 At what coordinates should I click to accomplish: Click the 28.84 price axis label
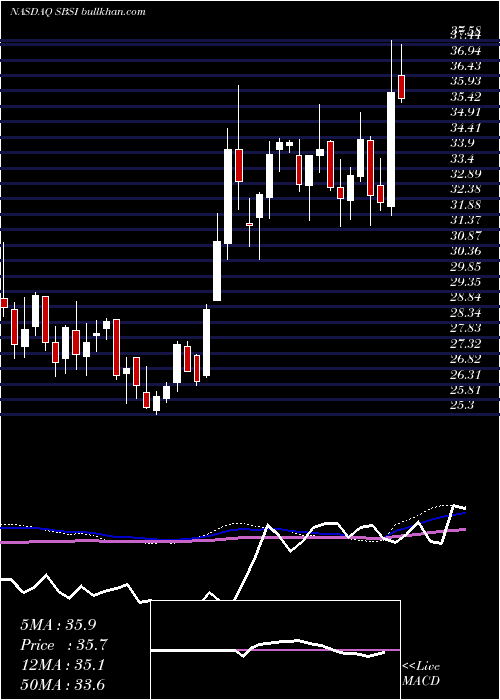click(465, 297)
